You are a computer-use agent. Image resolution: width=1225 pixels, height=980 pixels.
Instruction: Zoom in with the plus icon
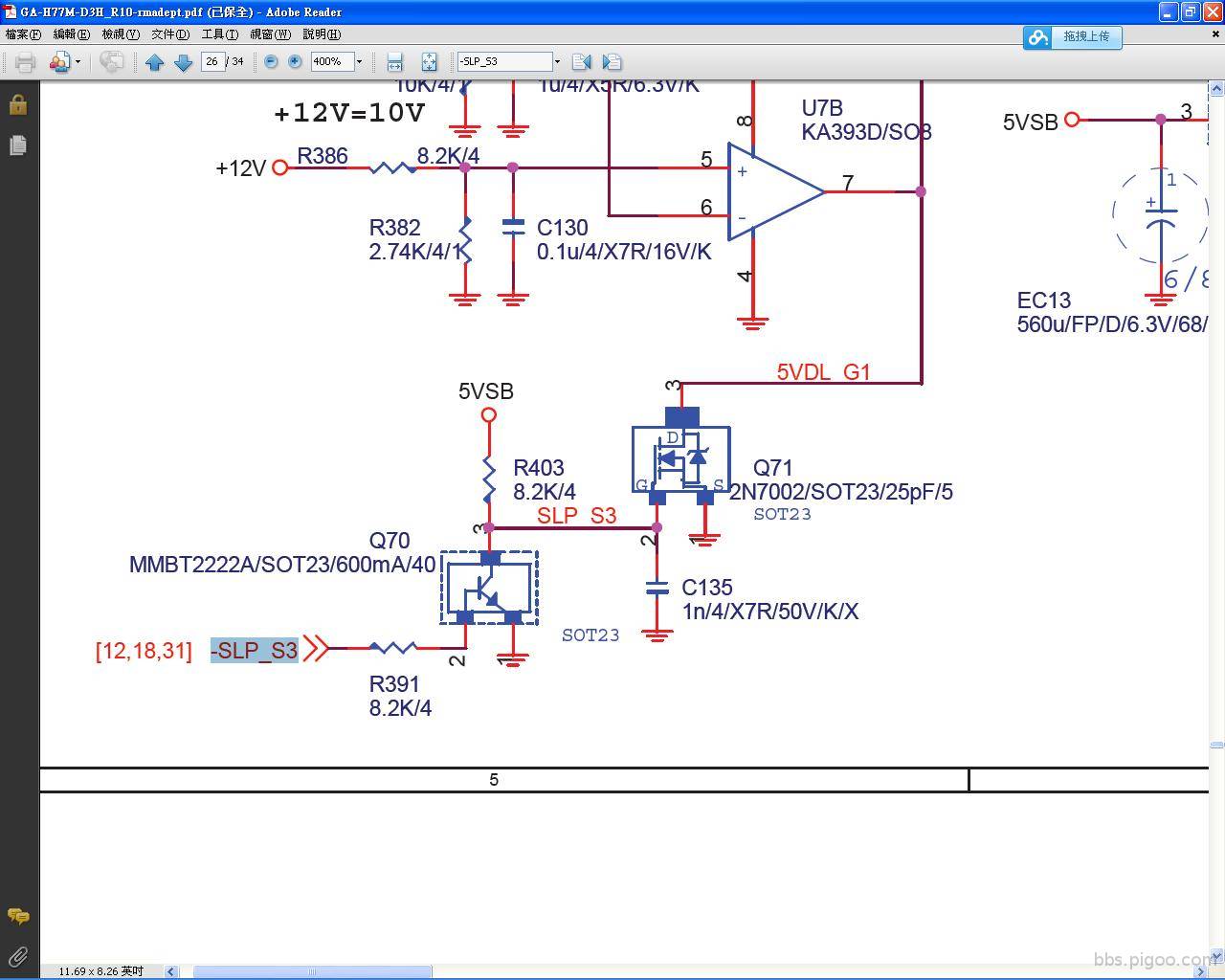(x=295, y=61)
